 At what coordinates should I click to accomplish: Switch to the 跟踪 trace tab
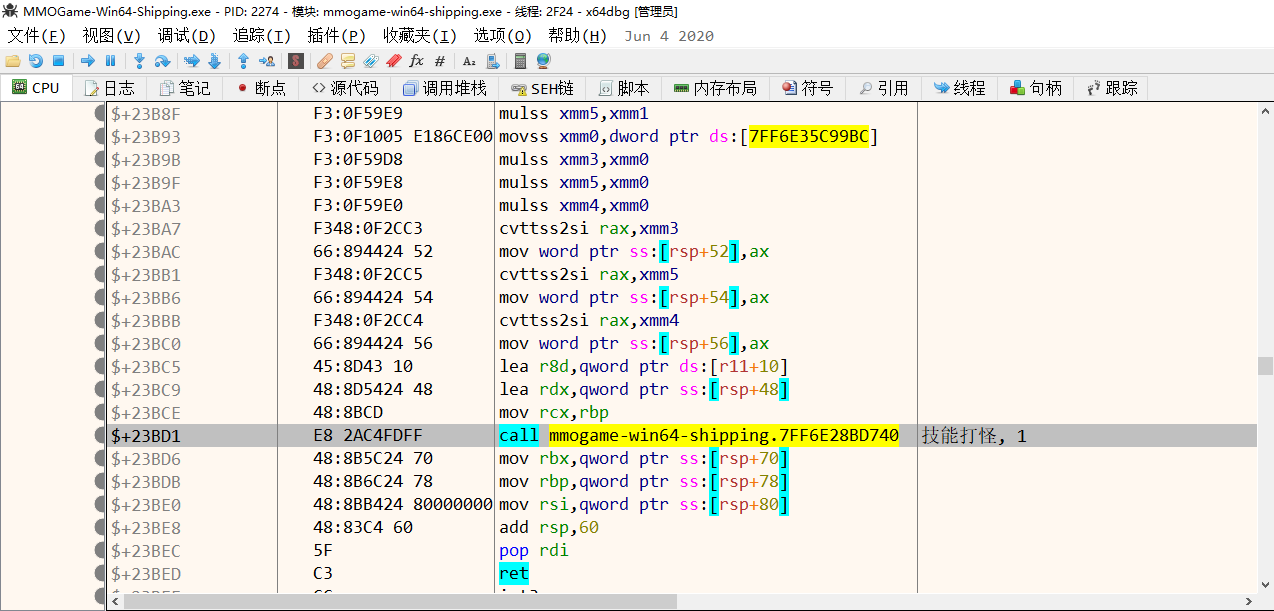[x=1112, y=88]
